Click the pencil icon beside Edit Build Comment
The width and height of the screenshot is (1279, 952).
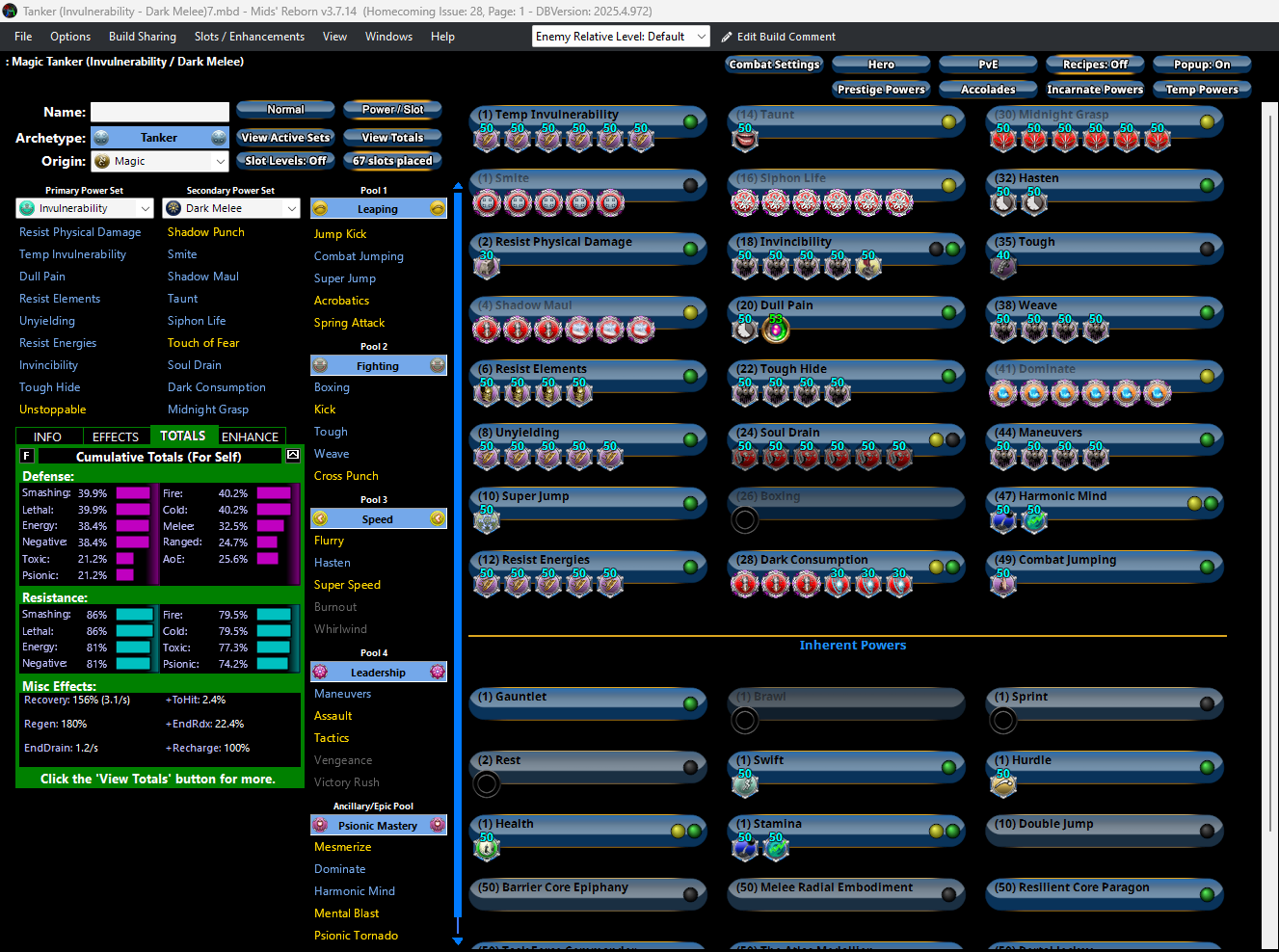tap(727, 37)
